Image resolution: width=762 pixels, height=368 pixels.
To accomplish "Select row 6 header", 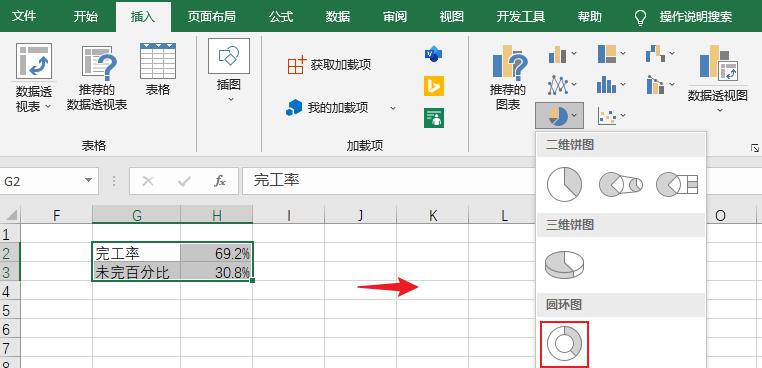I will point(10,329).
